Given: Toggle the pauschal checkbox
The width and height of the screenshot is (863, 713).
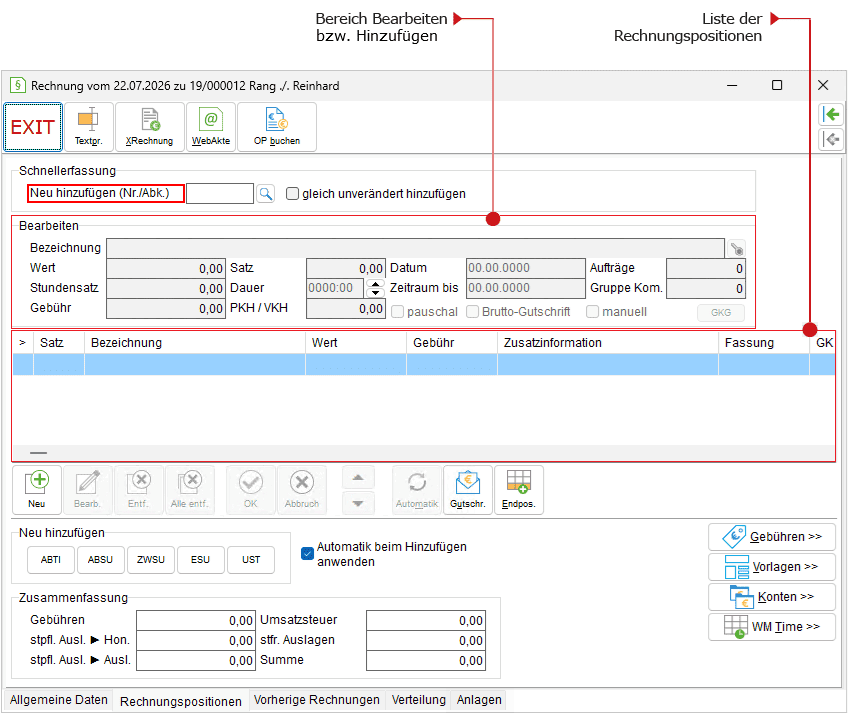Looking at the screenshot, I should (397, 312).
